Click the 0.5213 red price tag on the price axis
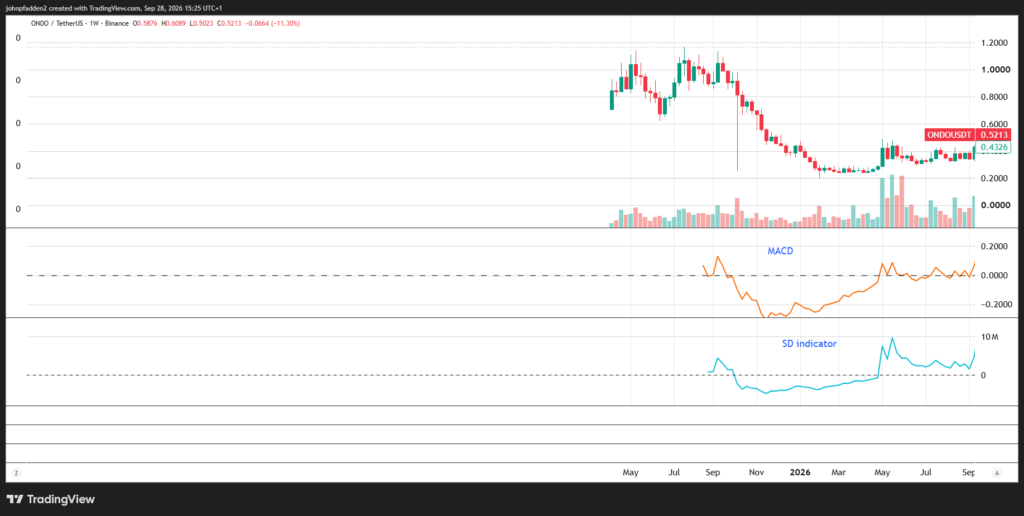Viewport: 1024px width, 516px height. click(993, 135)
